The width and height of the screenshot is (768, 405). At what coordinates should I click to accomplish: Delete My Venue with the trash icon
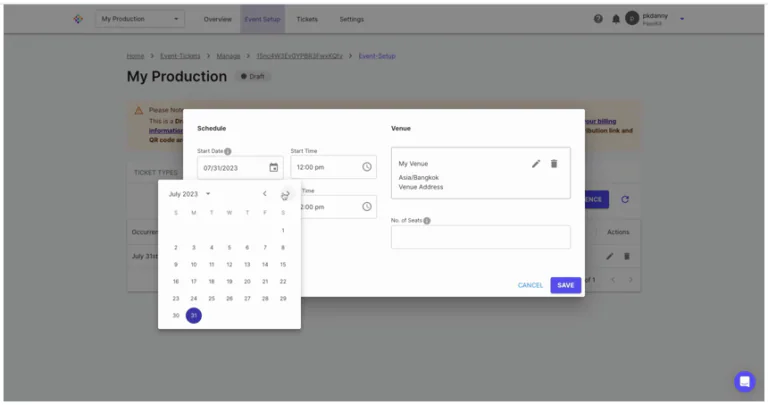pyautogui.click(x=554, y=164)
